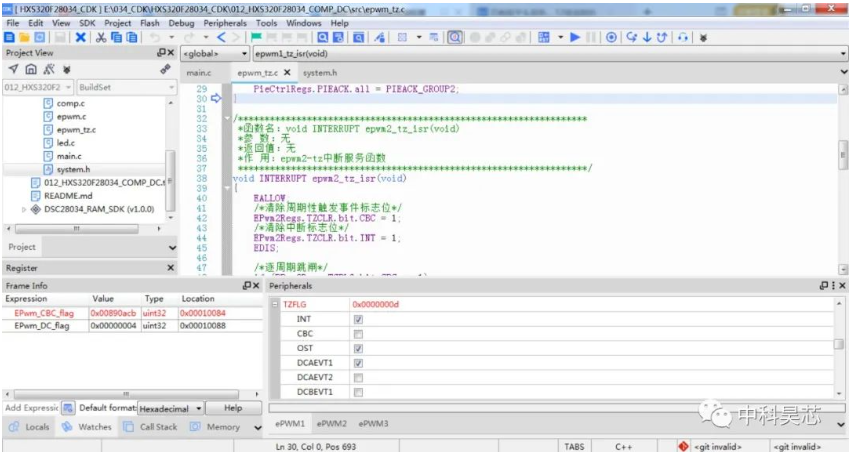Toggle the OST checkbox under TZFLG
The width and height of the screenshot is (852, 452).
click(358, 349)
